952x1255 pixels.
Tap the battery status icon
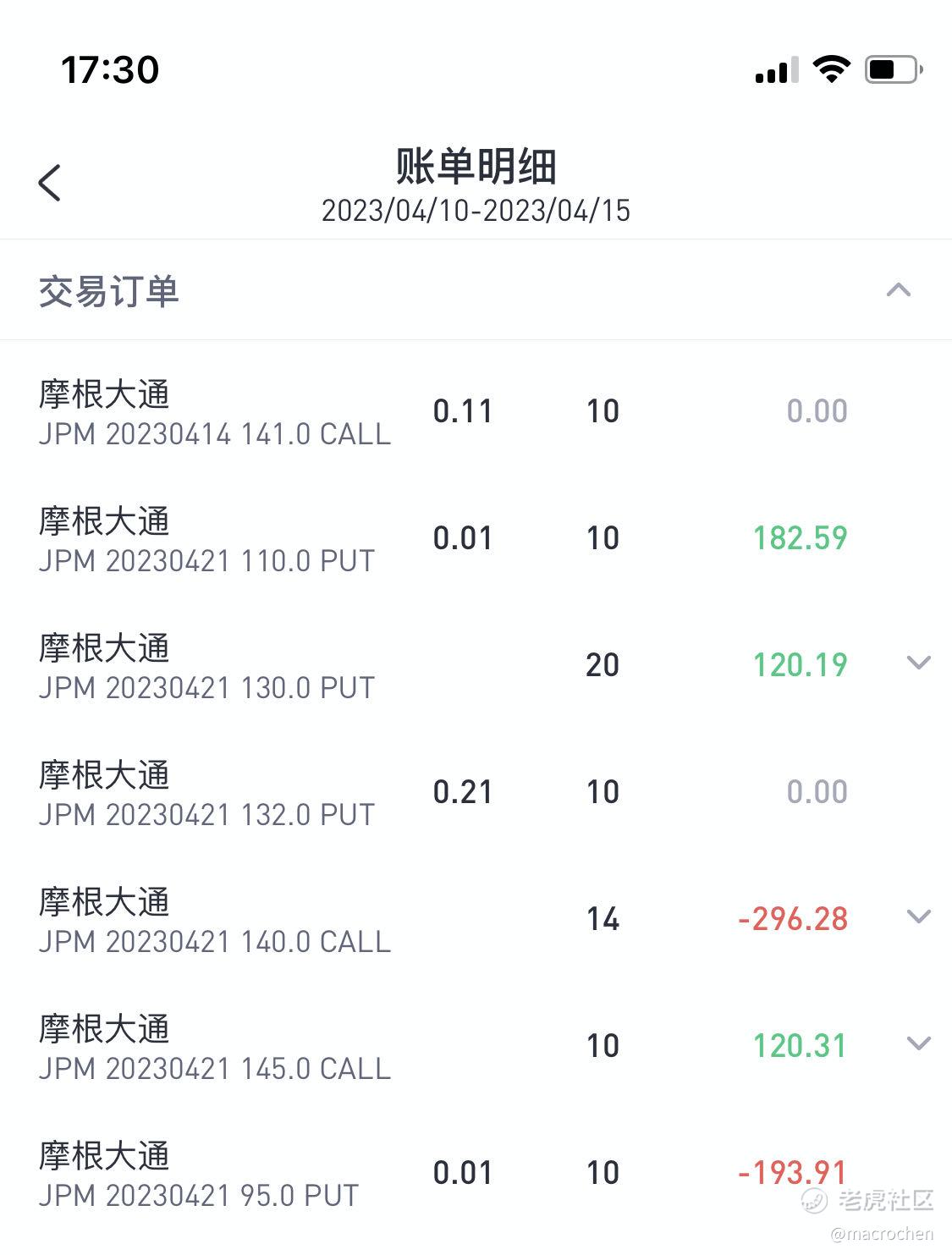893,69
